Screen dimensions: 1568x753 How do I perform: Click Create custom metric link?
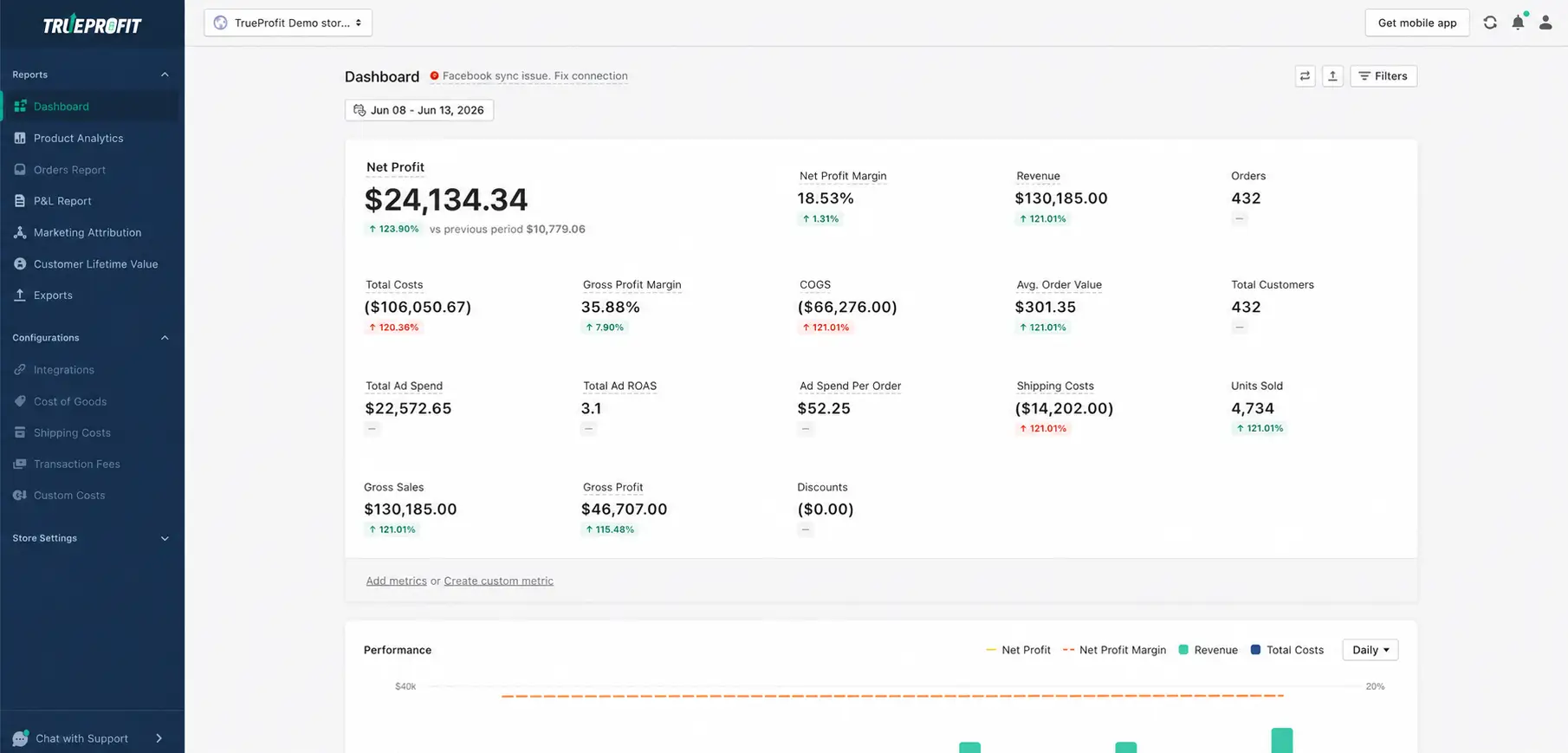click(498, 581)
